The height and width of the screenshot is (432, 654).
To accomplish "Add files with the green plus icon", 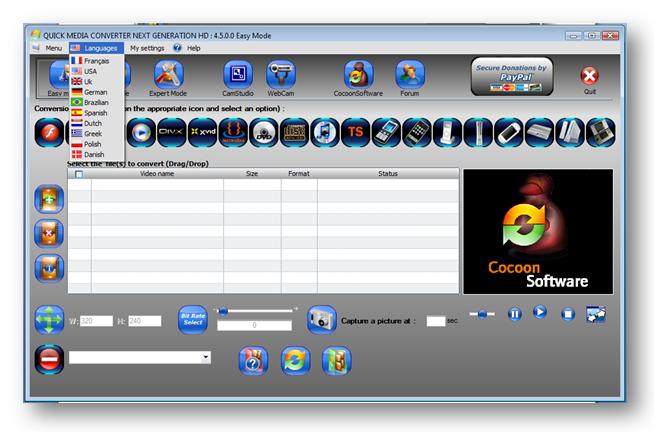I will pyautogui.click(x=49, y=199).
